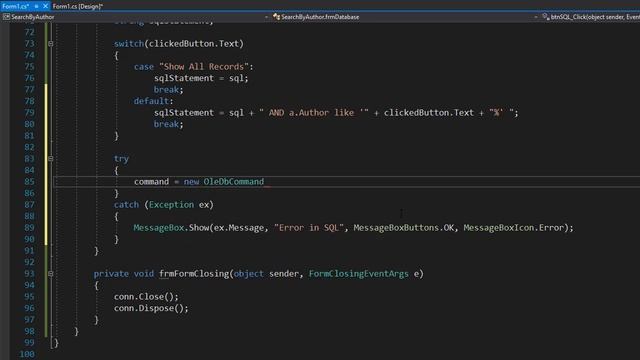The width and height of the screenshot is (640, 360).
Task: Click line number 85 in the gutter
Action: (29, 182)
